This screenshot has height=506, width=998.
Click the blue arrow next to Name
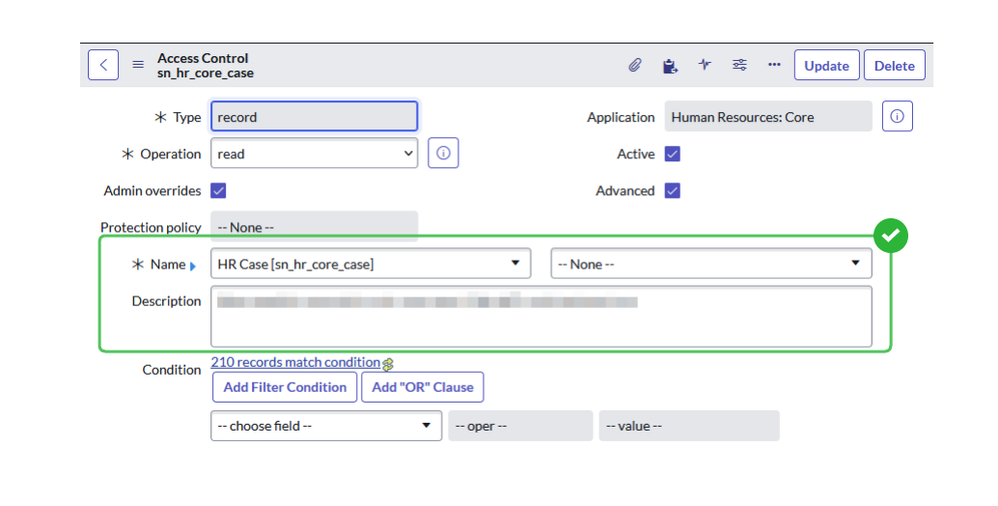pos(193,266)
